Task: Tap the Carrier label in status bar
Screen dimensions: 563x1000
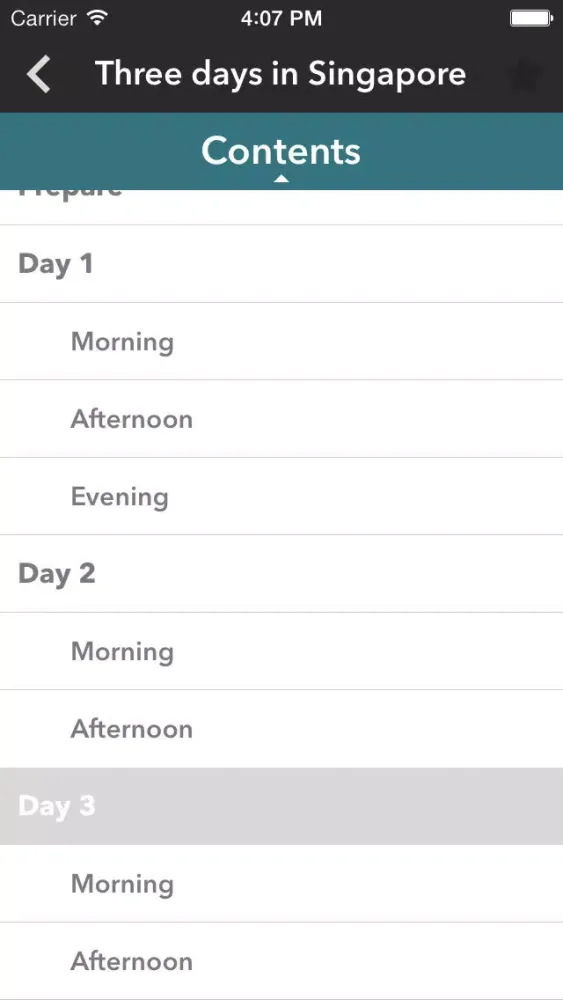Action: [45, 18]
